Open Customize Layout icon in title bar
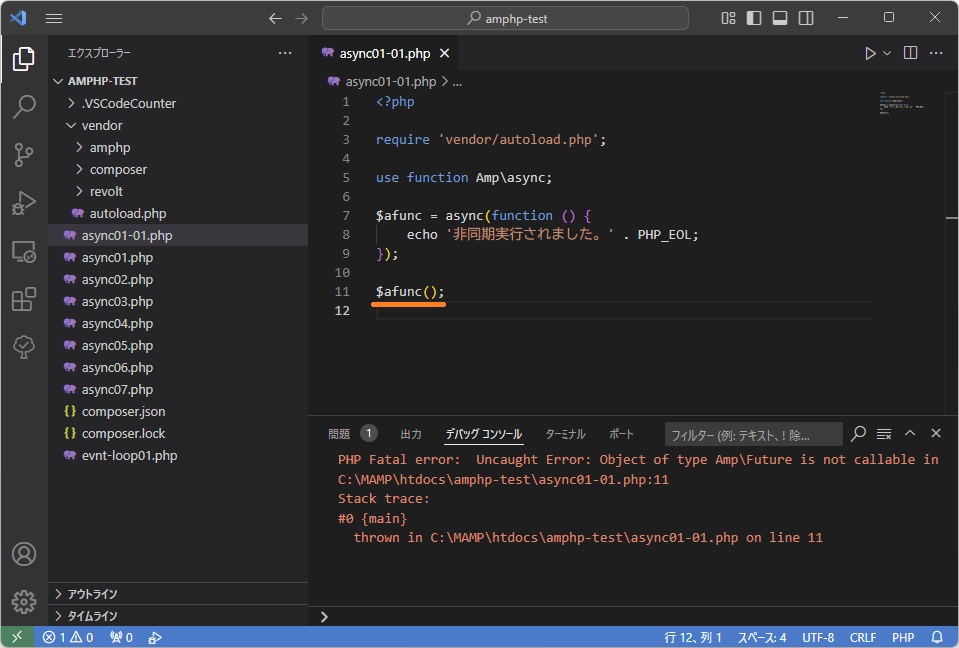 (x=728, y=18)
